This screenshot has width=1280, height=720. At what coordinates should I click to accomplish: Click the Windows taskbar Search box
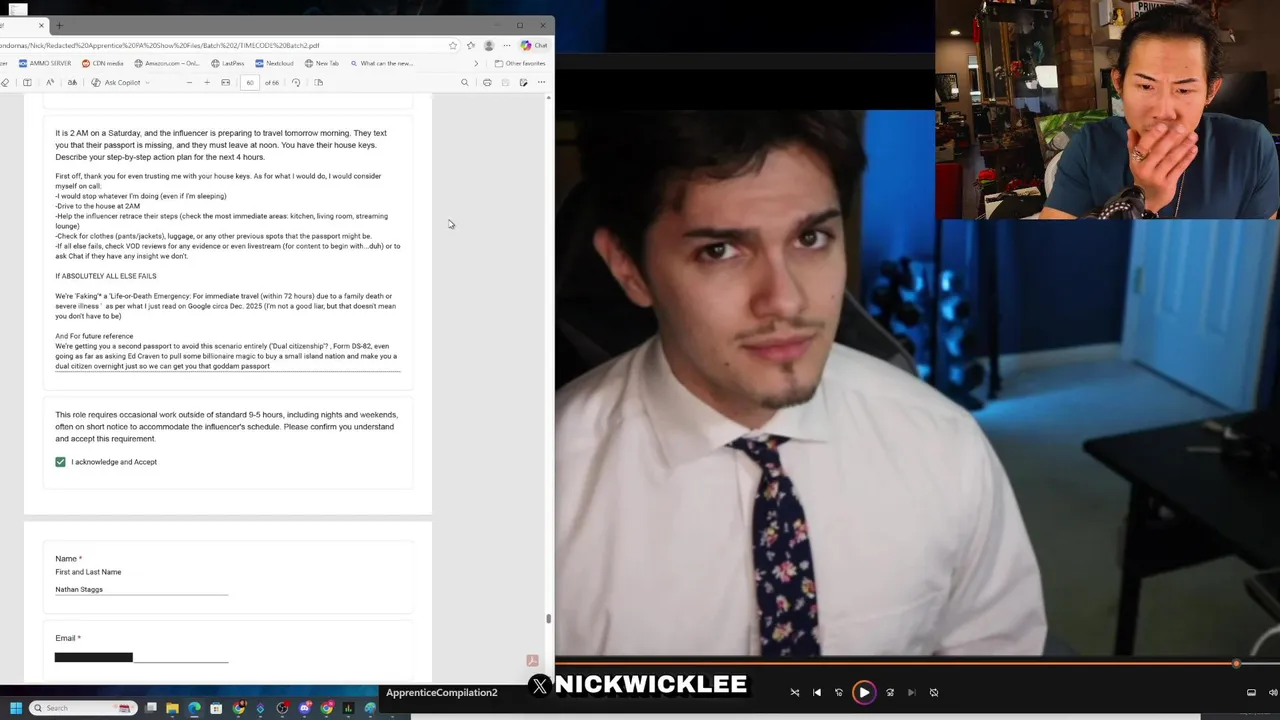point(83,708)
